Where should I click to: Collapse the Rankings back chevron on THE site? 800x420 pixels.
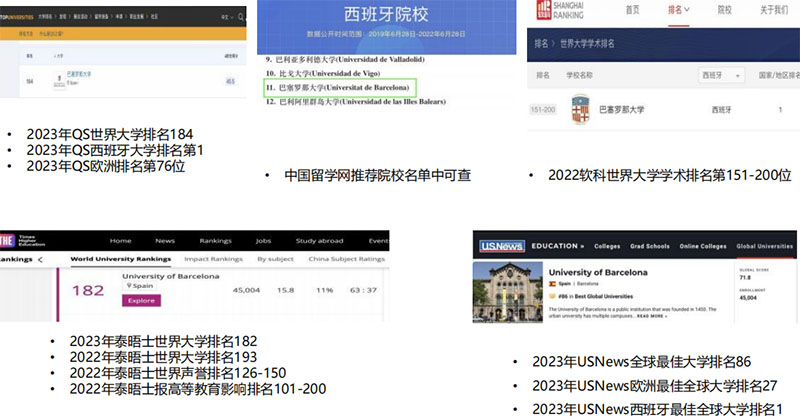pos(40,260)
